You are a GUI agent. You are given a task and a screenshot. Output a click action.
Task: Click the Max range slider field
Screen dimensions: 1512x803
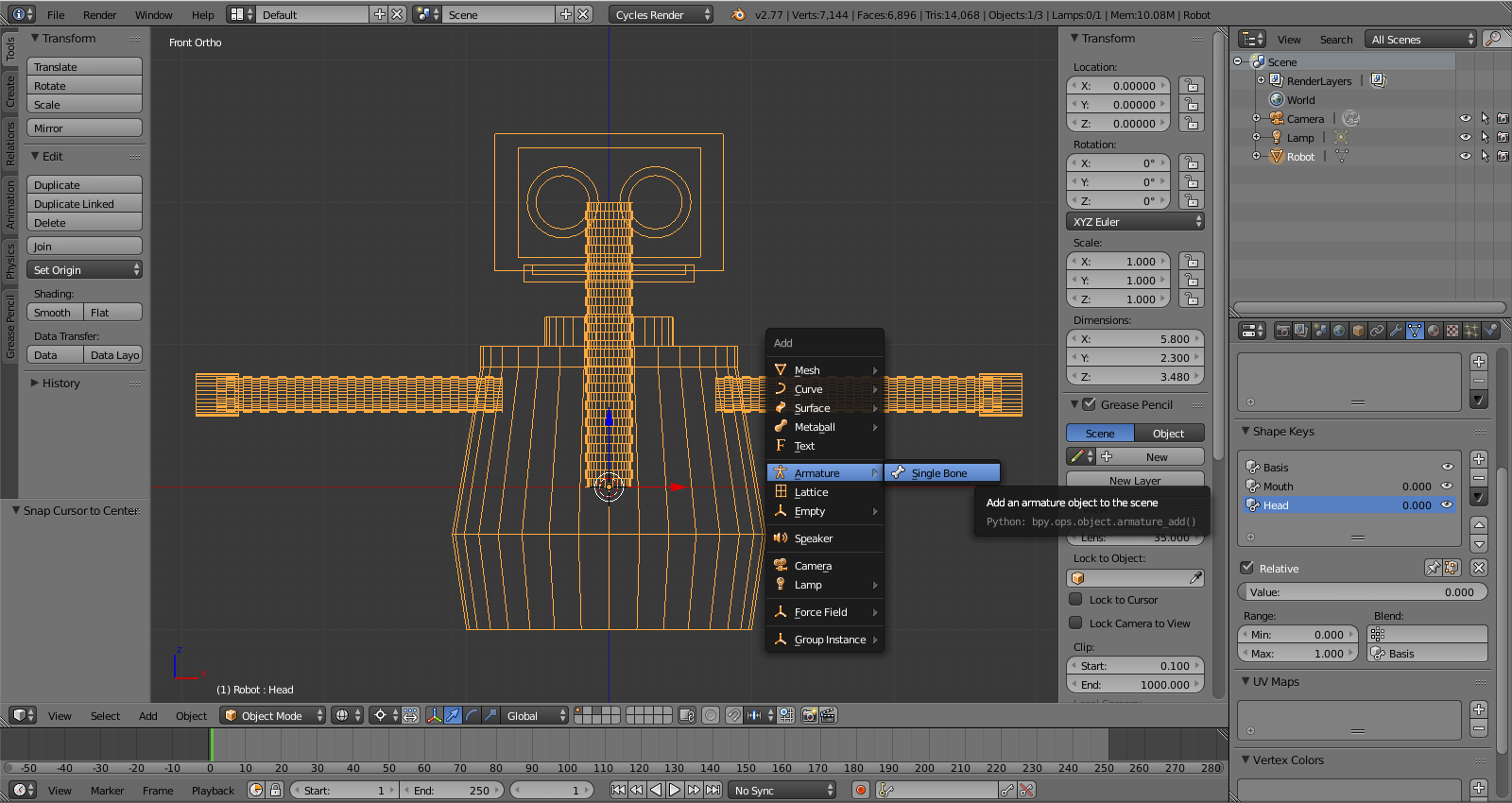tap(1297, 653)
